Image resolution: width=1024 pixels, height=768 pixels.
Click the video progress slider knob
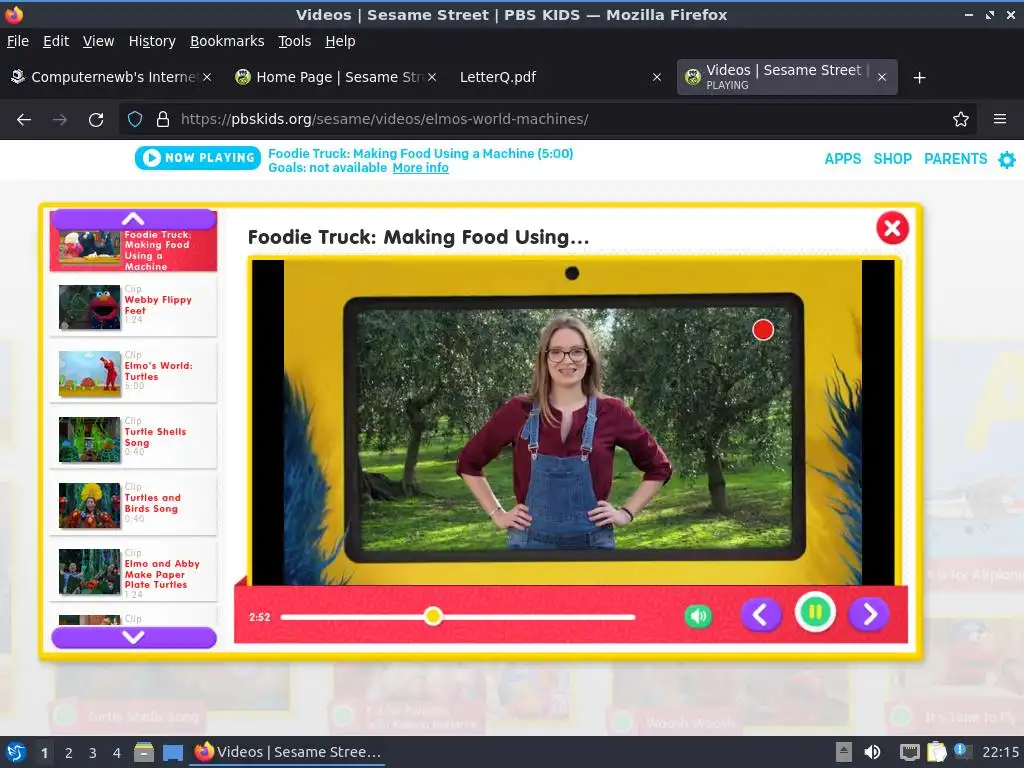[x=433, y=616]
